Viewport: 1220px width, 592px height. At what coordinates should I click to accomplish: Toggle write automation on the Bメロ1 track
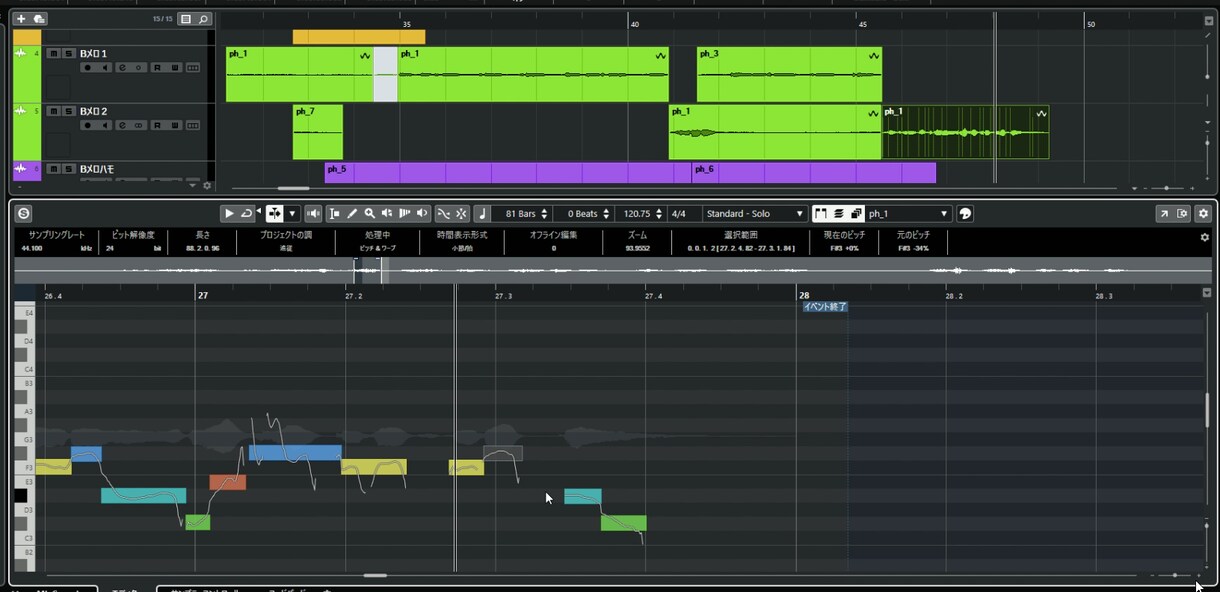[175, 67]
